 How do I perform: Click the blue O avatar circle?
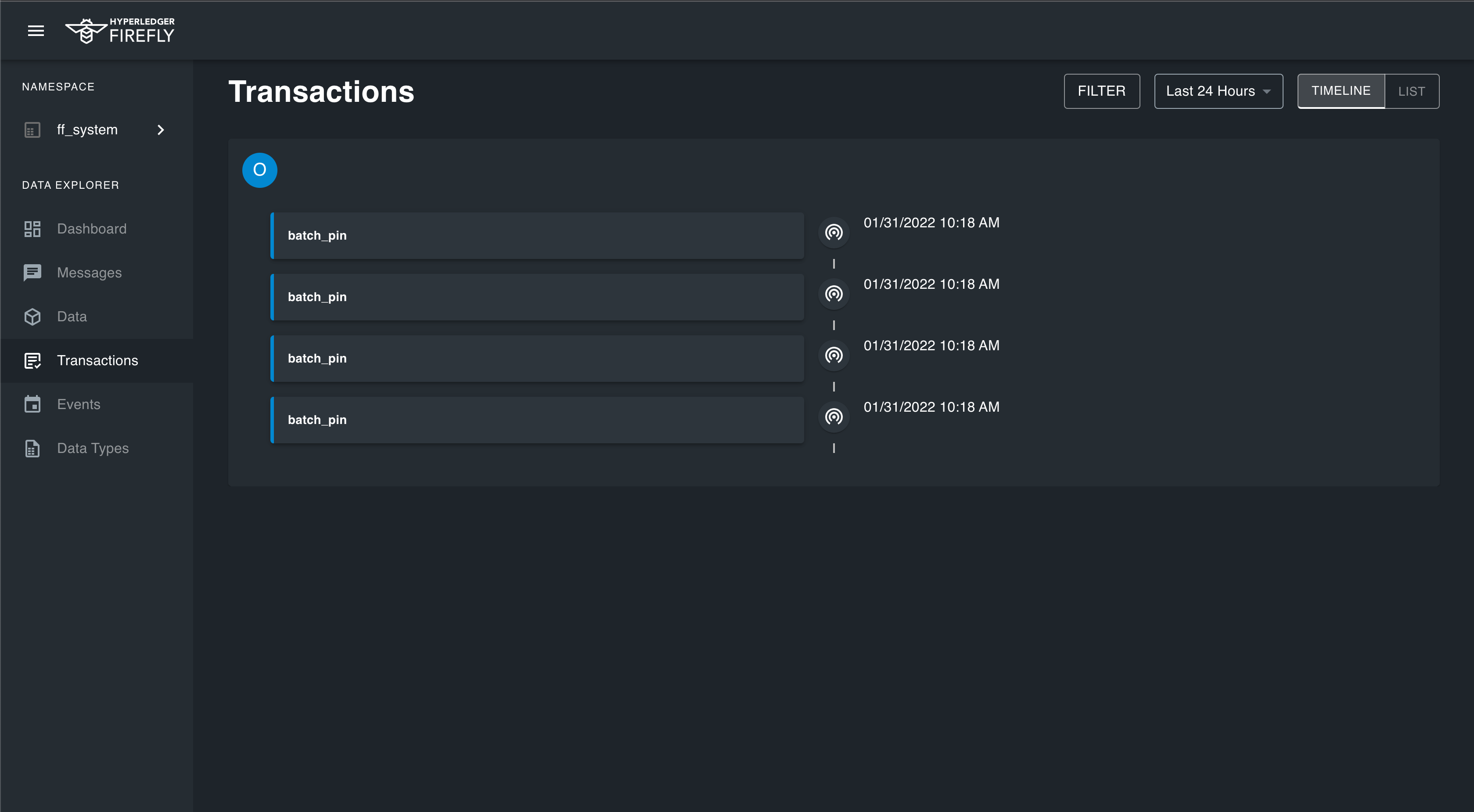[x=260, y=170]
